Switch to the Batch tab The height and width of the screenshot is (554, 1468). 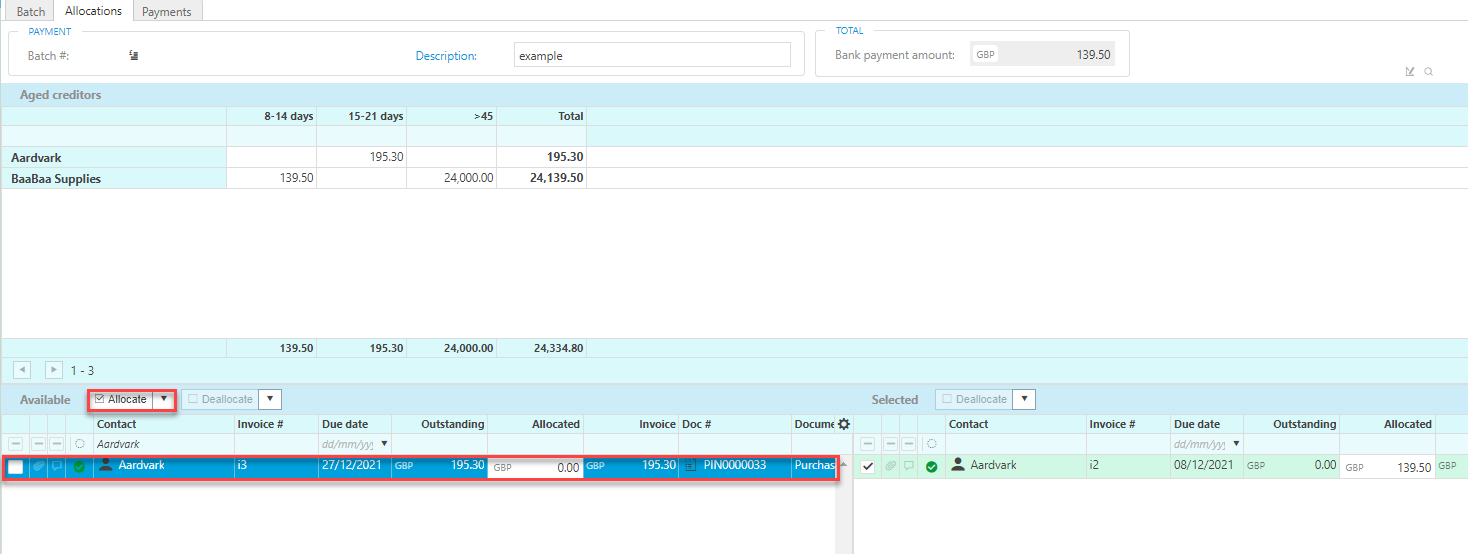31,11
